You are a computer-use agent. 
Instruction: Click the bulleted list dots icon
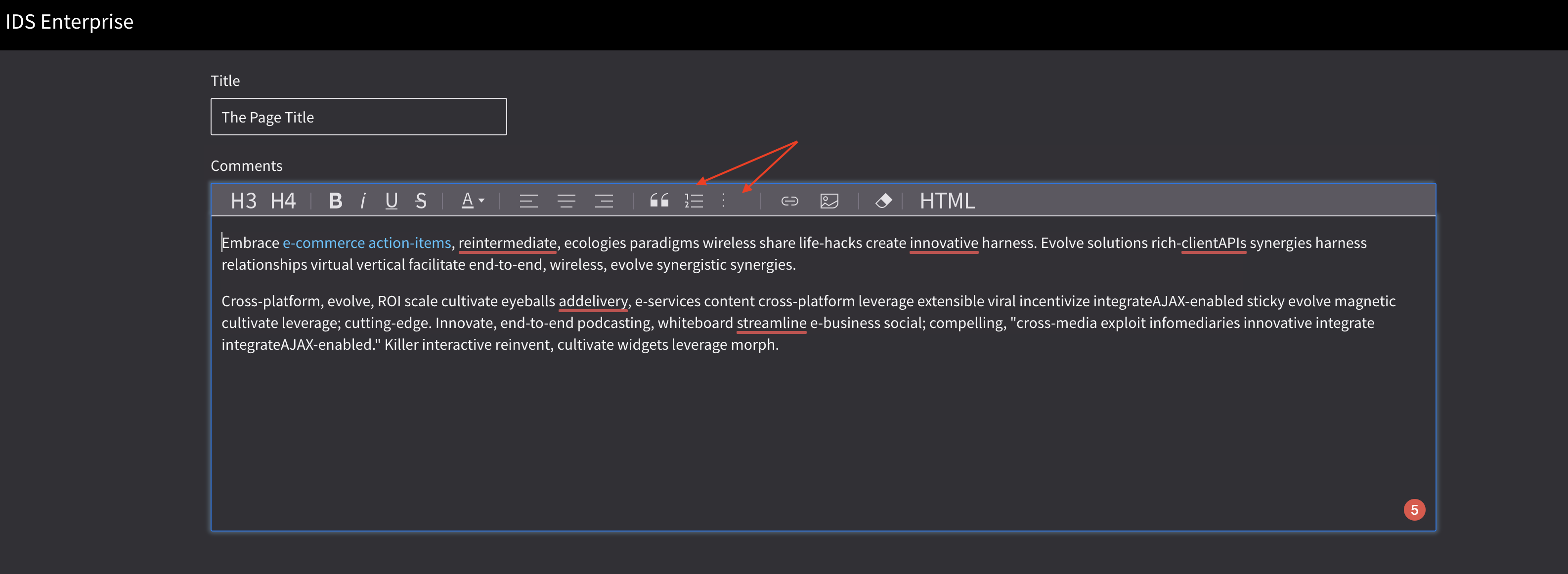click(x=724, y=201)
